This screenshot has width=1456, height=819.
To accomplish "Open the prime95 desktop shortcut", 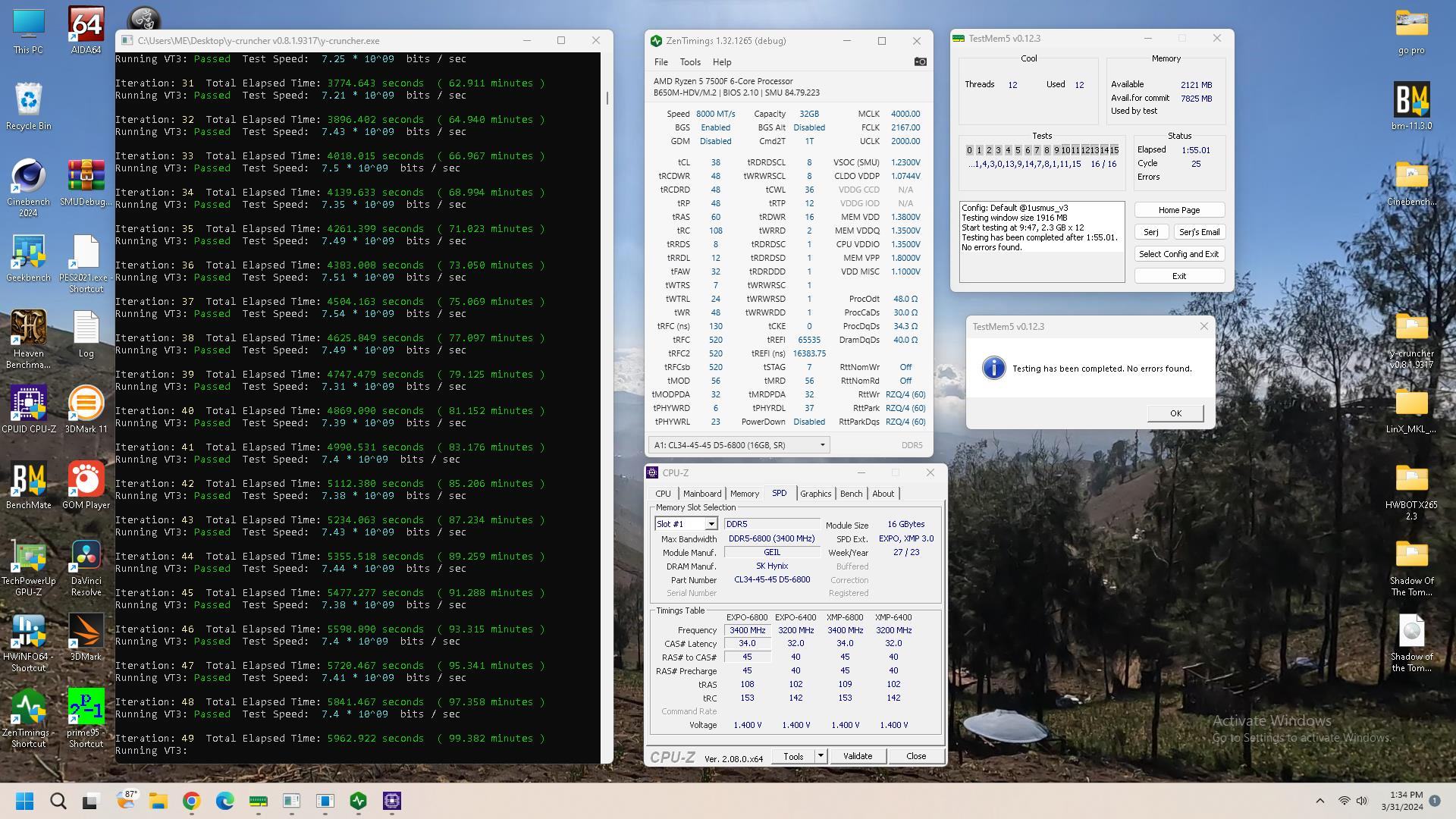I will [x=86, y=718].
